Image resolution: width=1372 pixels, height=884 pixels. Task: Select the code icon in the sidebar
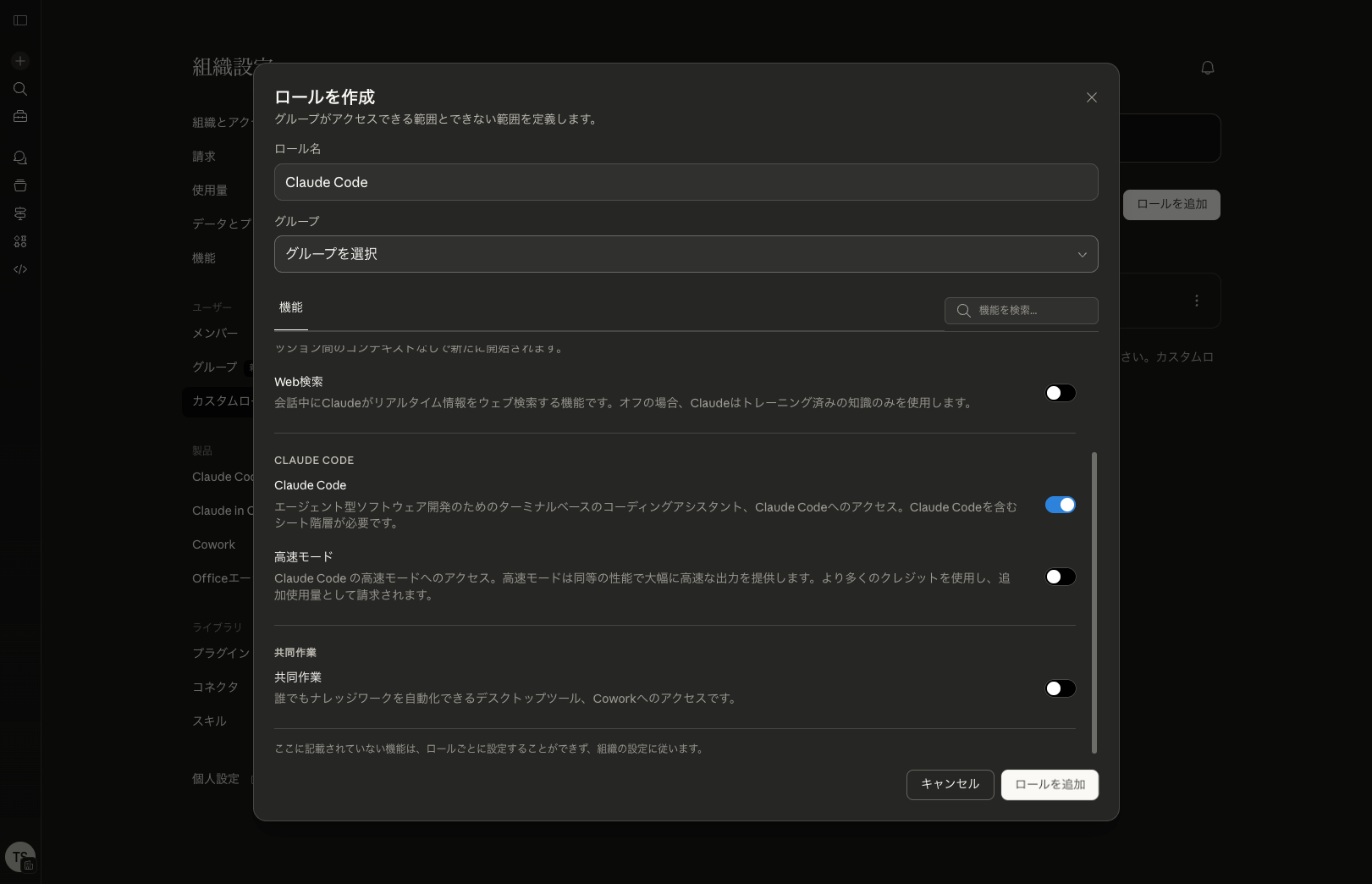[20, 268]
